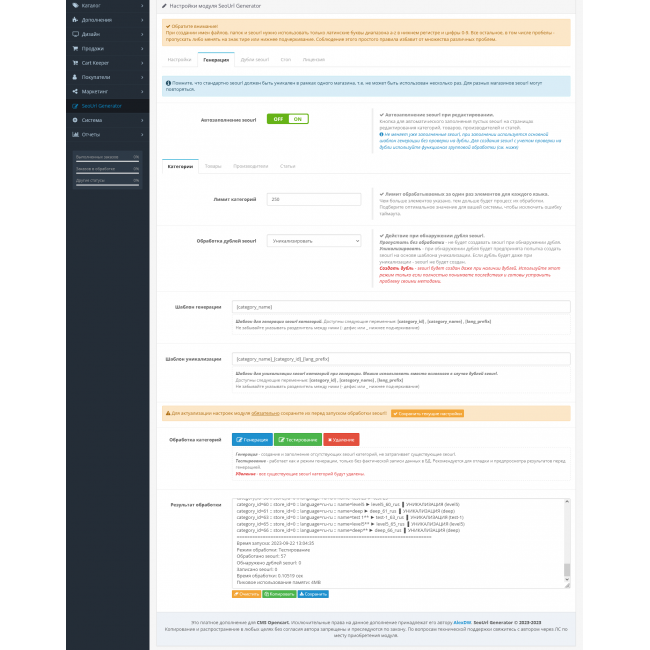The height and width of the screenshot is (650, 650).
Task: Click the Отчеты bar chart icon
Action: click(75, 134)
